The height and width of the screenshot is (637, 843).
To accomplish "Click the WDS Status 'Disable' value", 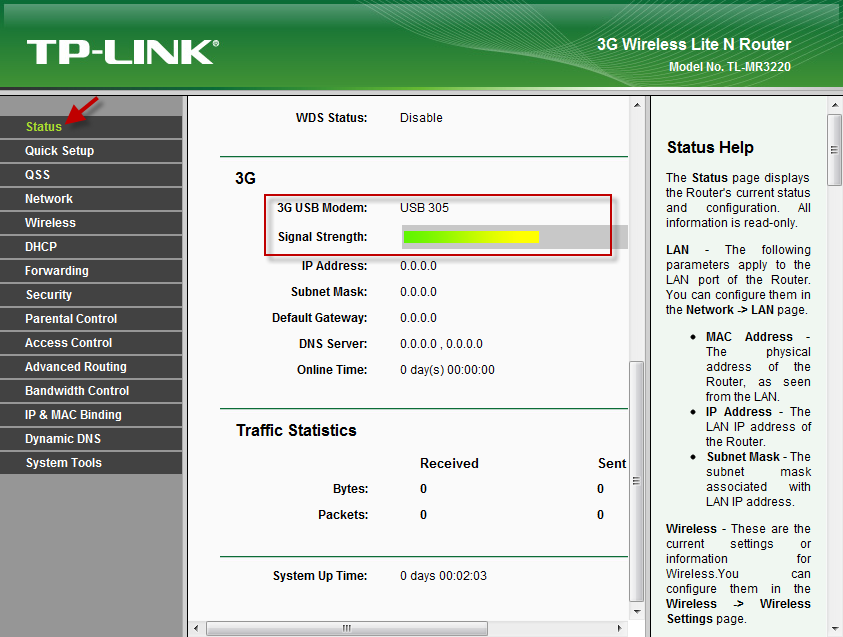I will click(x=421, y=118).
